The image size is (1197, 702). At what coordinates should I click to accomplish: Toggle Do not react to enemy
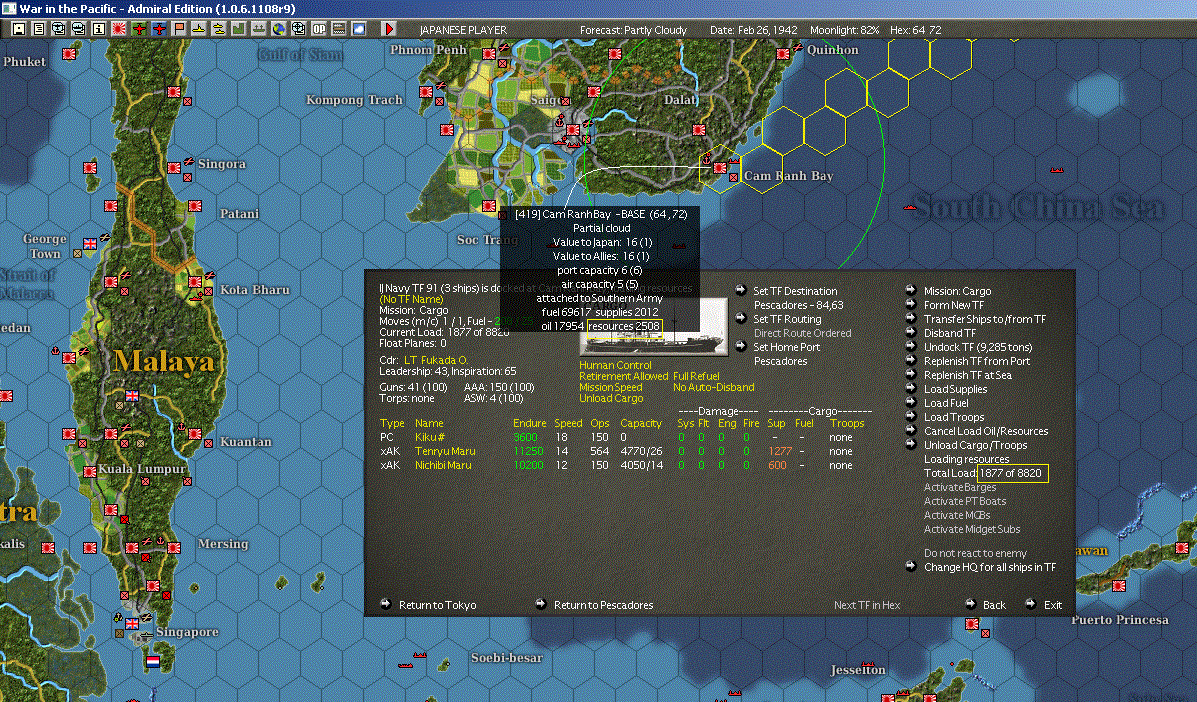tap(976, 553)
